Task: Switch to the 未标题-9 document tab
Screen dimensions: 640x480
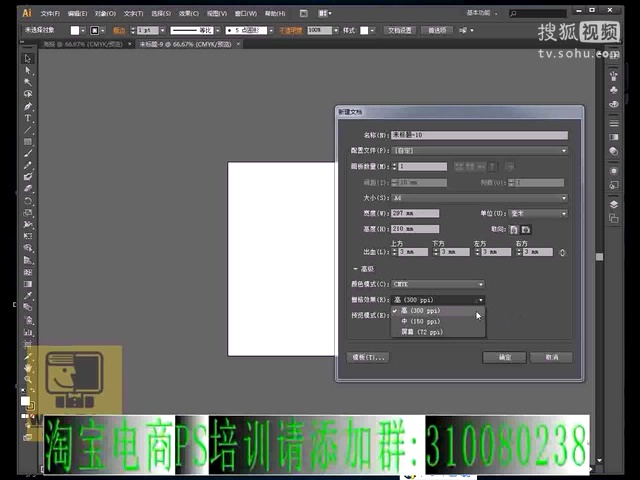Action: coord(186,44)
